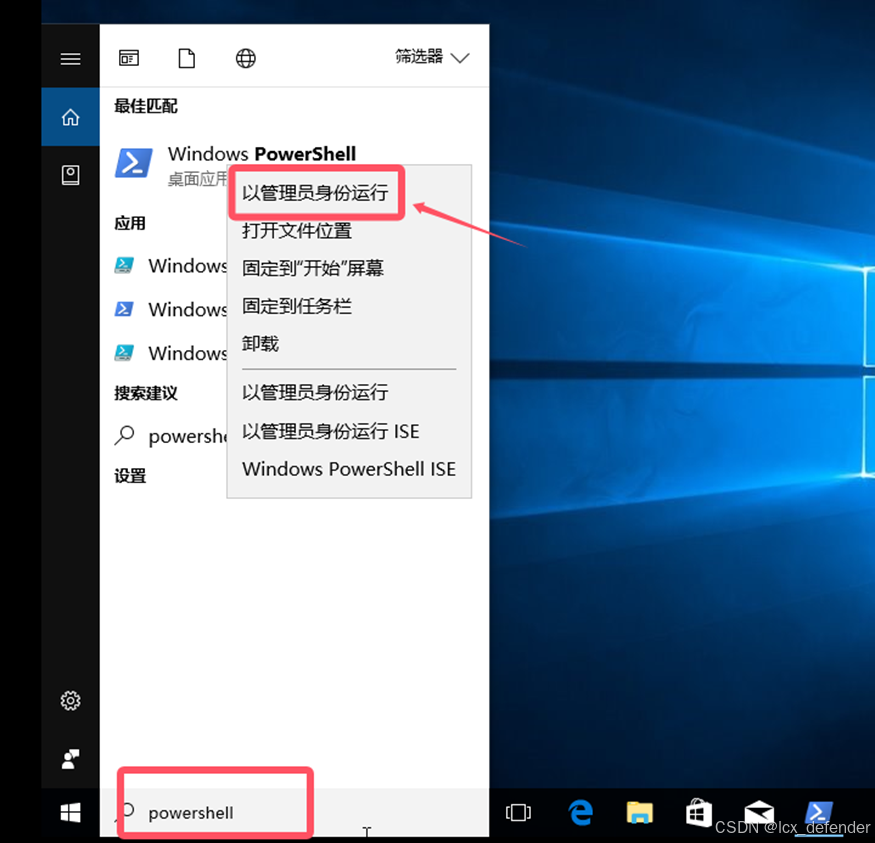Click the powershell search suggestion row

[170, 436]
